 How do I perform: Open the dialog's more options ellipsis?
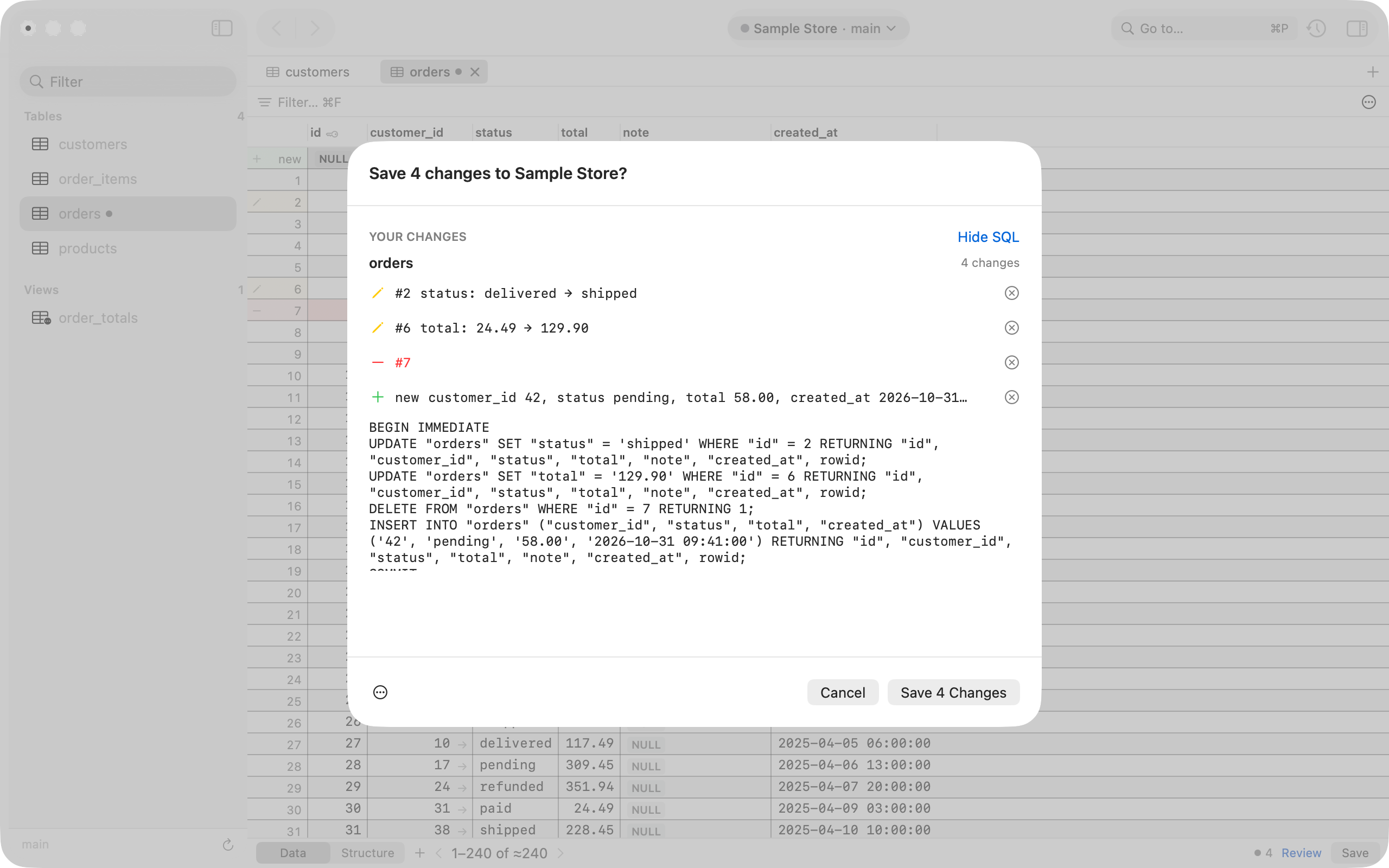(380, 692)
